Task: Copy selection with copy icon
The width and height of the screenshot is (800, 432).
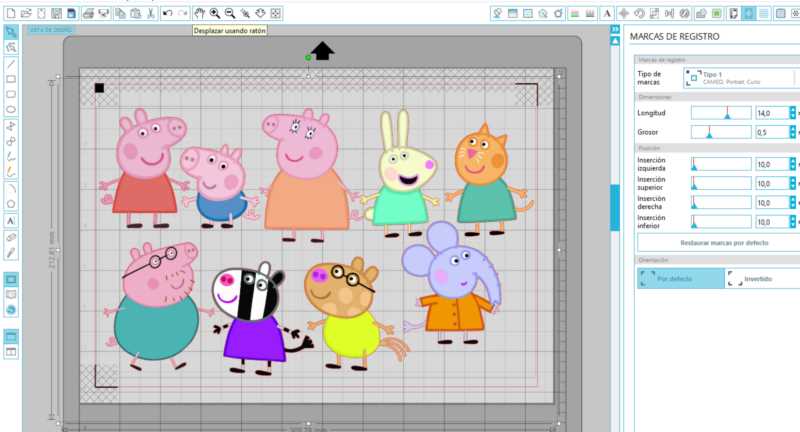Action: coord(120,13)
